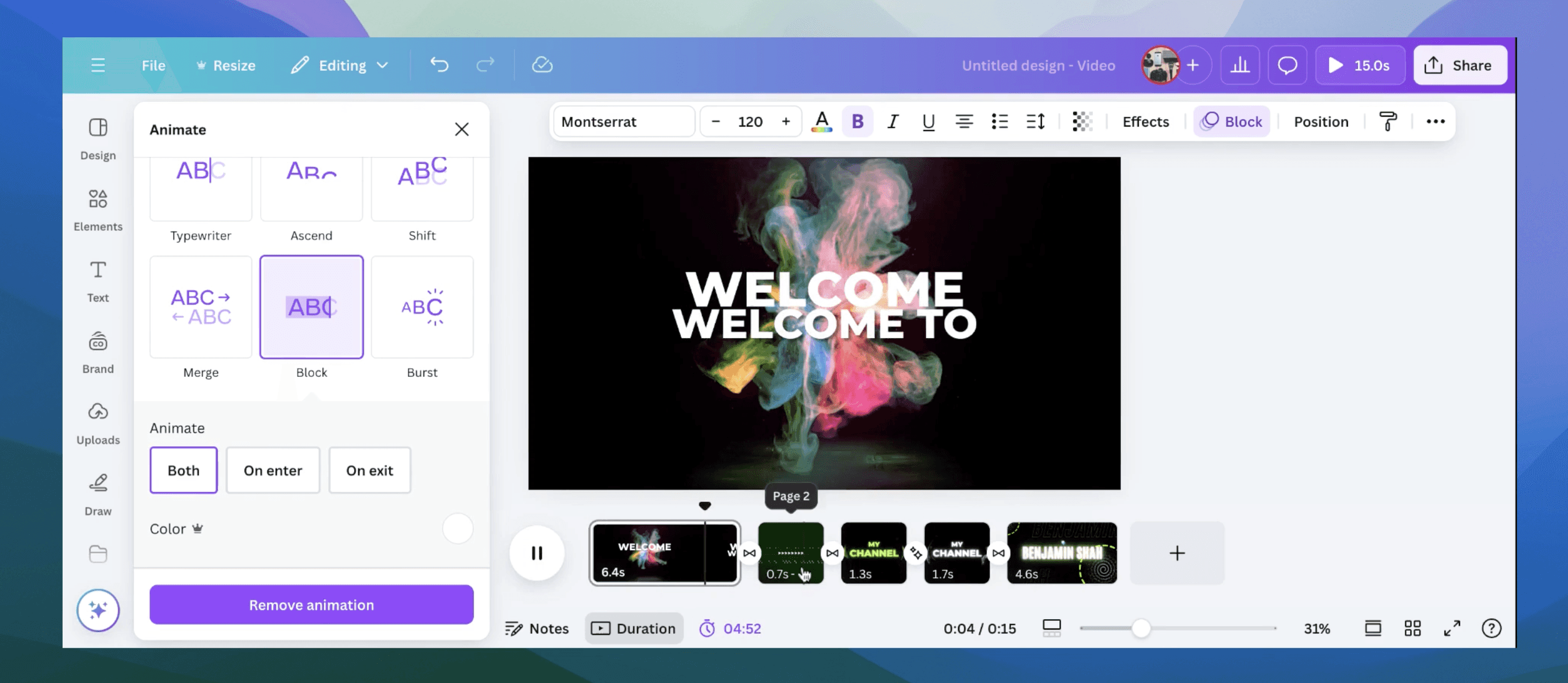Open the Notes panel

pos(537,628)
